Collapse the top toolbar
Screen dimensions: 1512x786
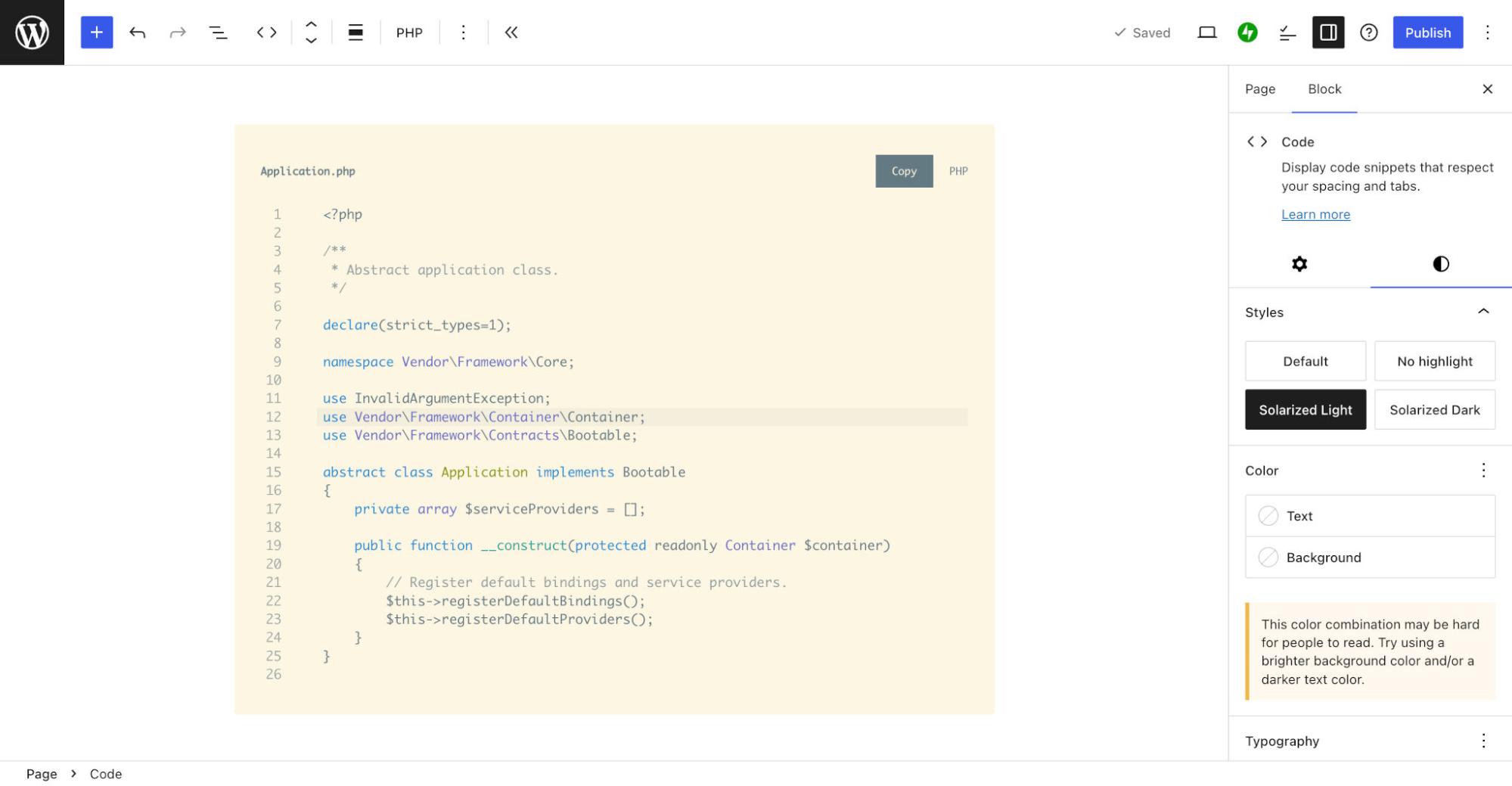coord(511,33)
